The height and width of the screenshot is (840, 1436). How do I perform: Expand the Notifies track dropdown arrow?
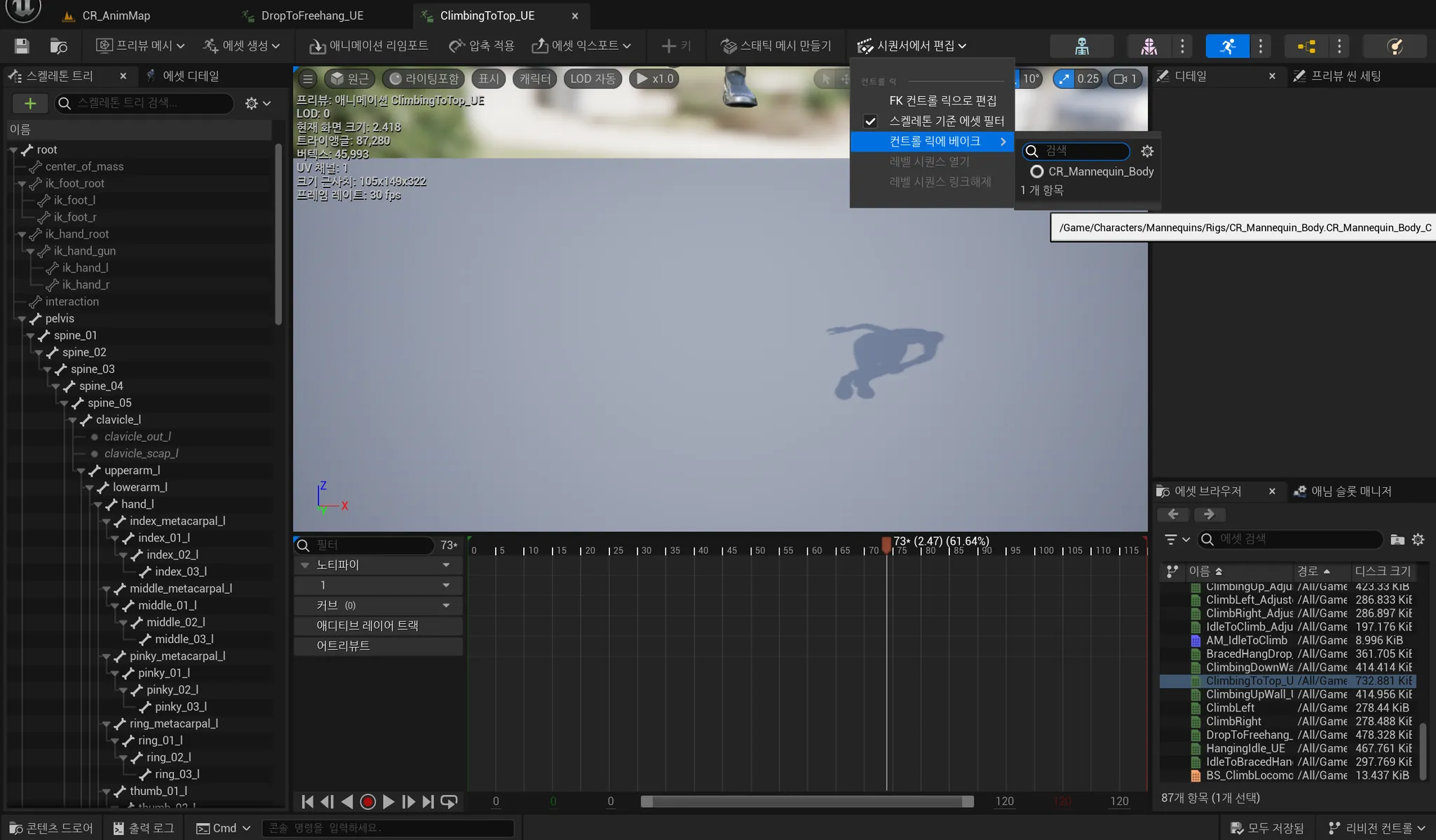coord(446,565)
